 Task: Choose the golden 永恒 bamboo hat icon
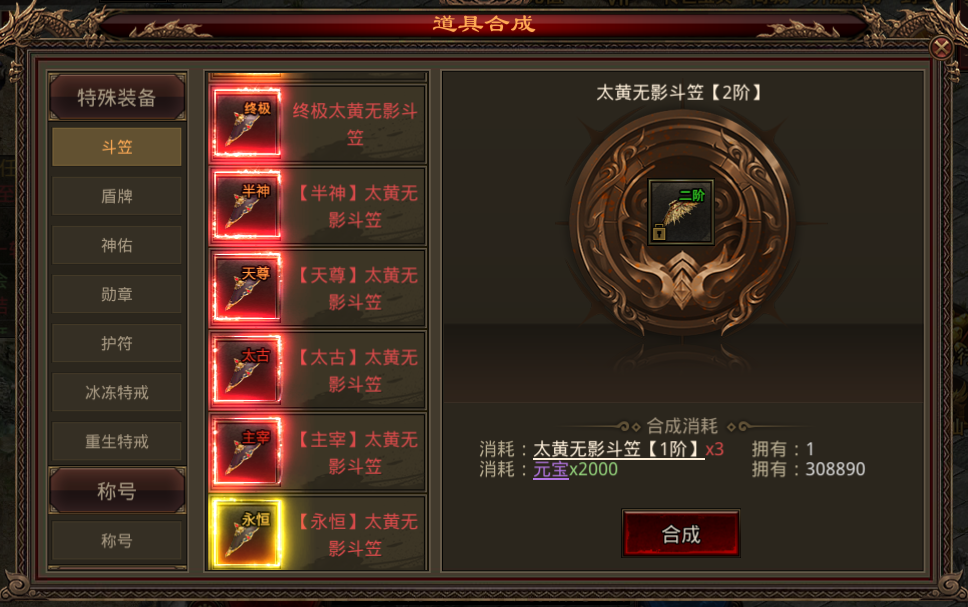coord(247,534)
